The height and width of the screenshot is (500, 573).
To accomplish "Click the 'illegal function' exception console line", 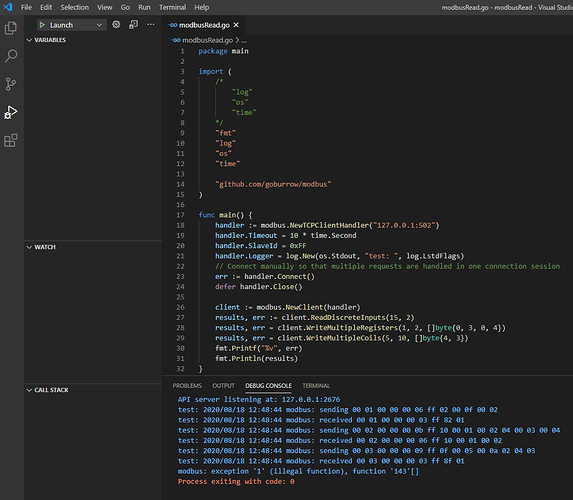I will (298, 471).
